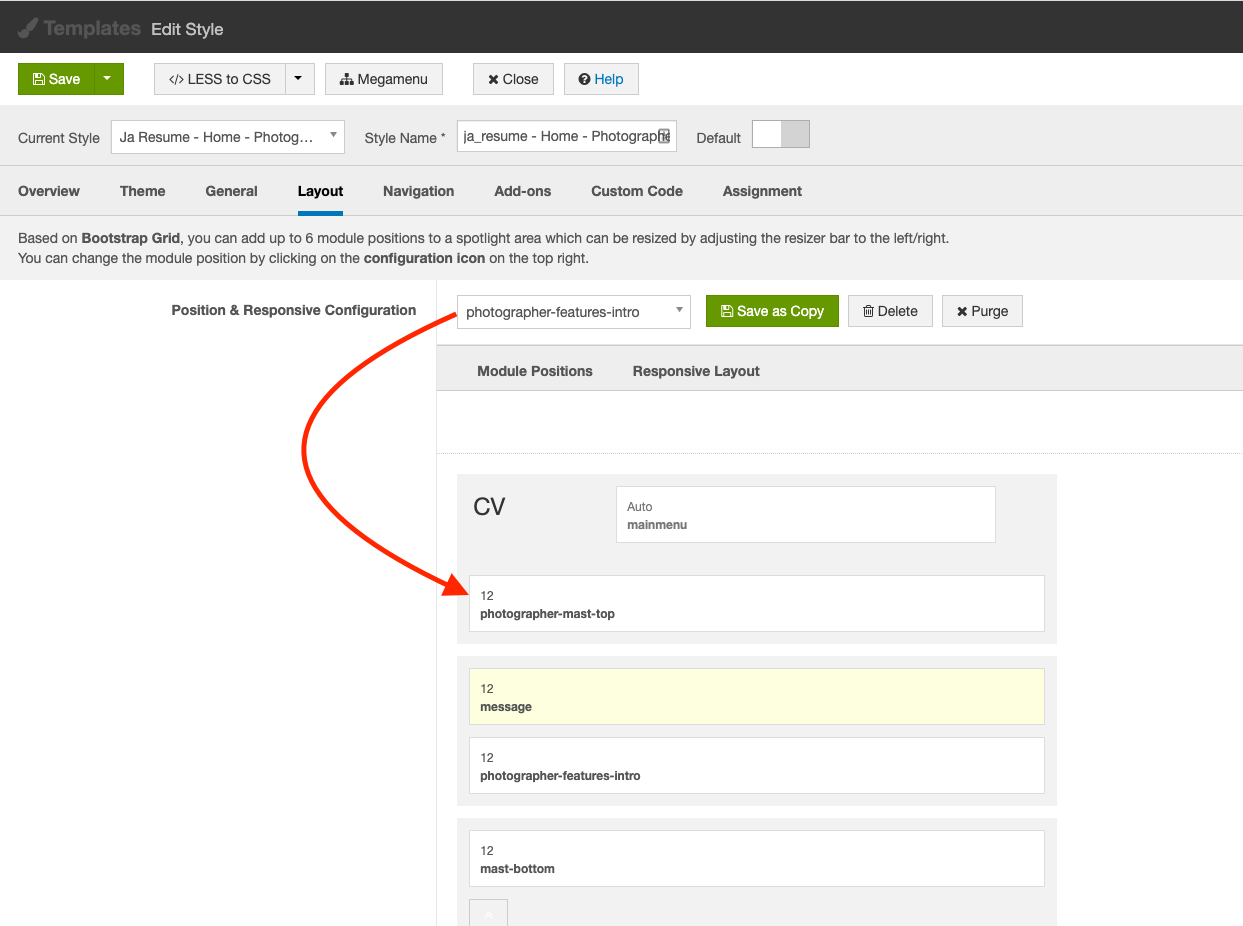1243x926 pixels.
Task: Select the photographer-mast-top module position block
Action: point(756,604)
